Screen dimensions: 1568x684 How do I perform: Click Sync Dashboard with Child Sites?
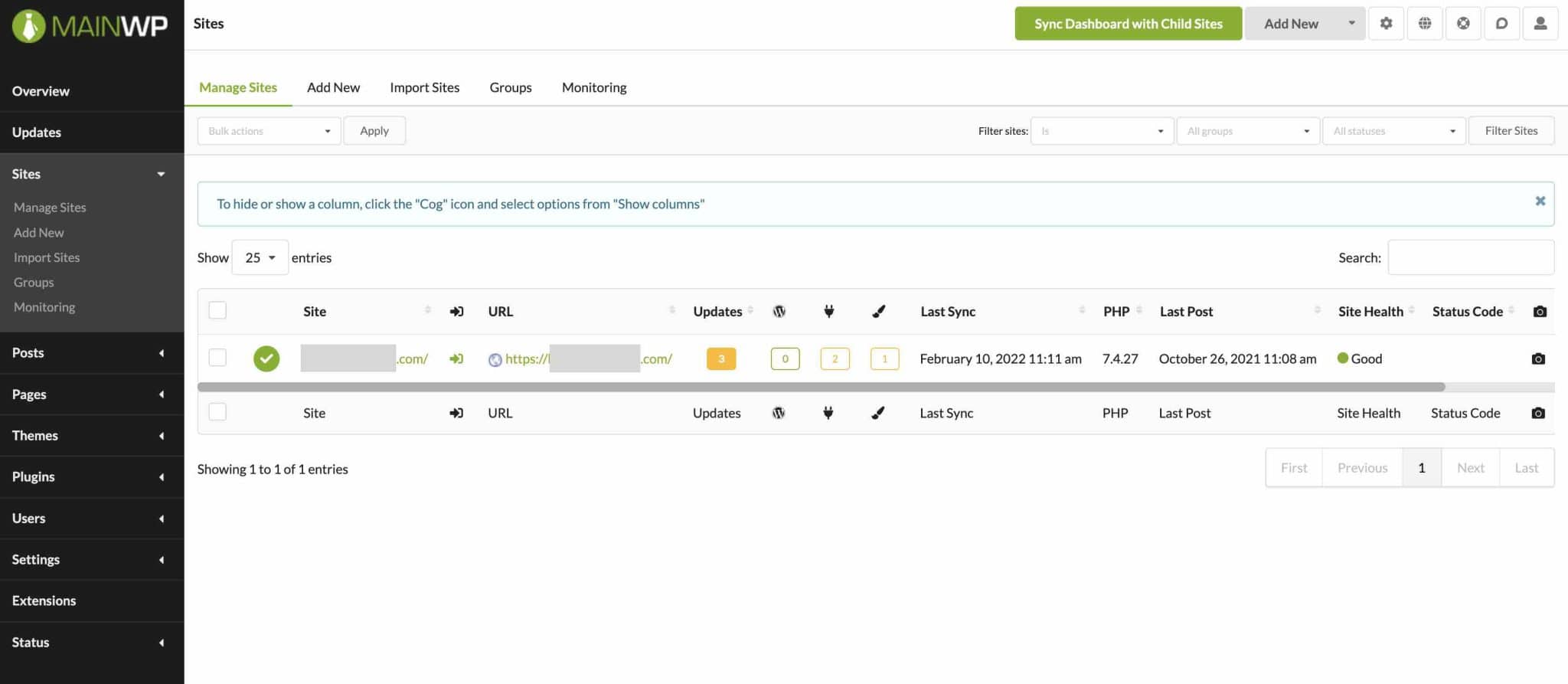1128,23
